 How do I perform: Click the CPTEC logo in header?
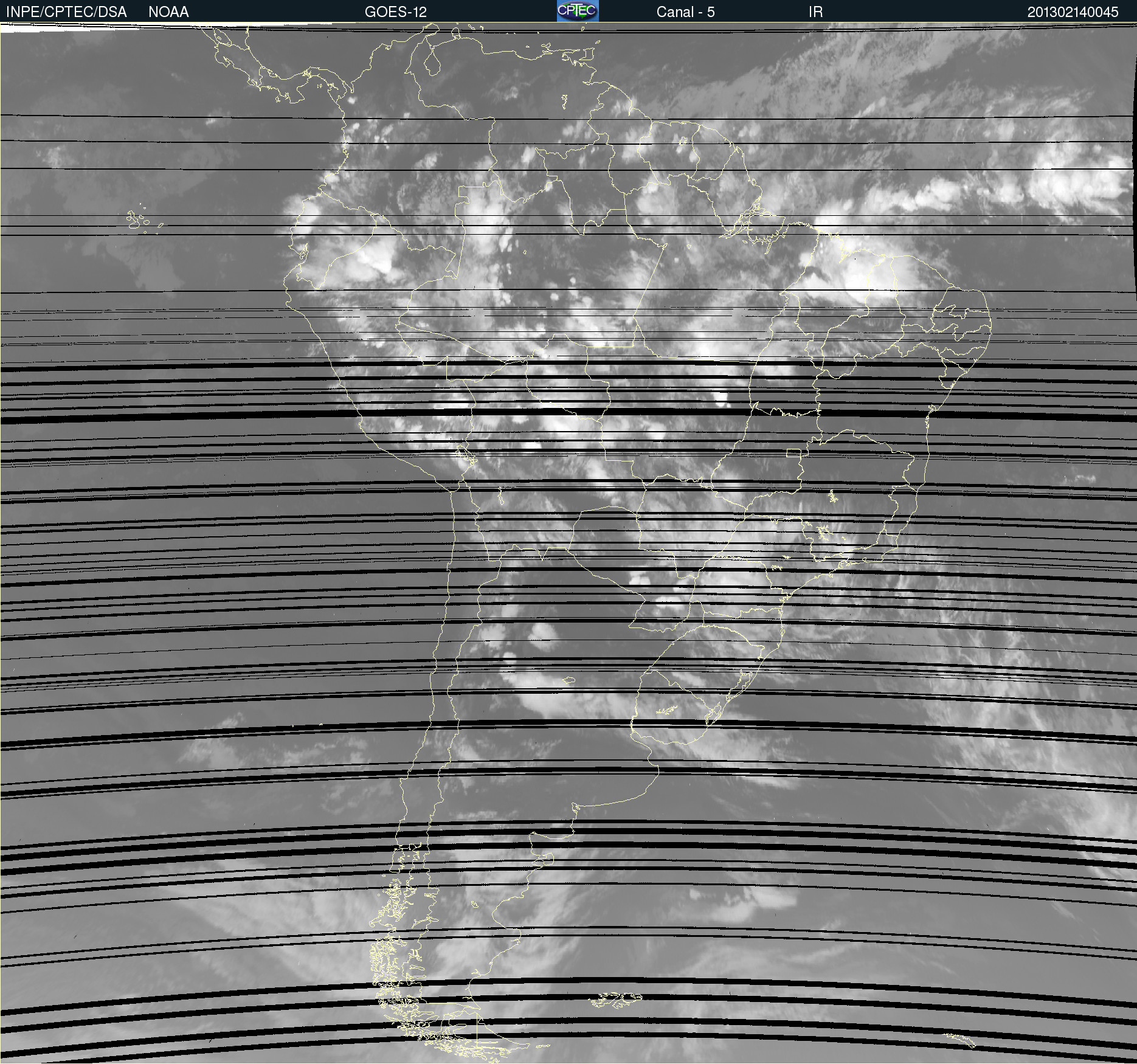pos(578,11)
